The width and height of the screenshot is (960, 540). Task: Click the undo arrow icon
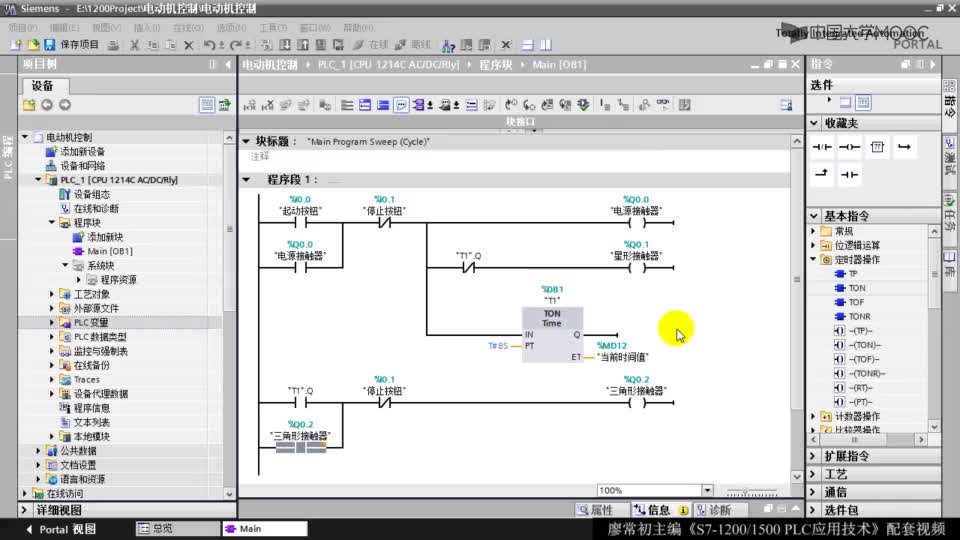click(209, 45)
